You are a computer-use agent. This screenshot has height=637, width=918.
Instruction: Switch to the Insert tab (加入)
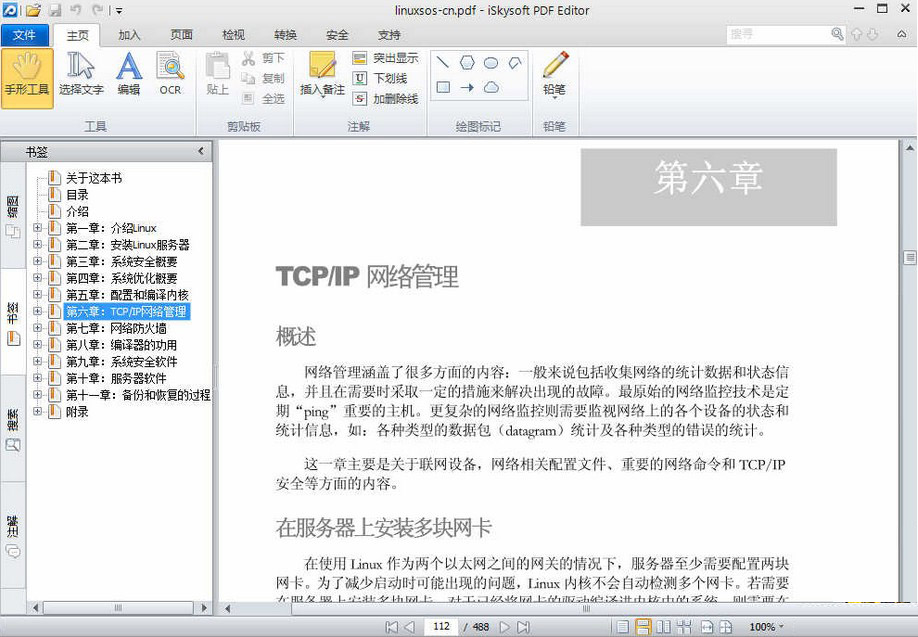point(129,35)
